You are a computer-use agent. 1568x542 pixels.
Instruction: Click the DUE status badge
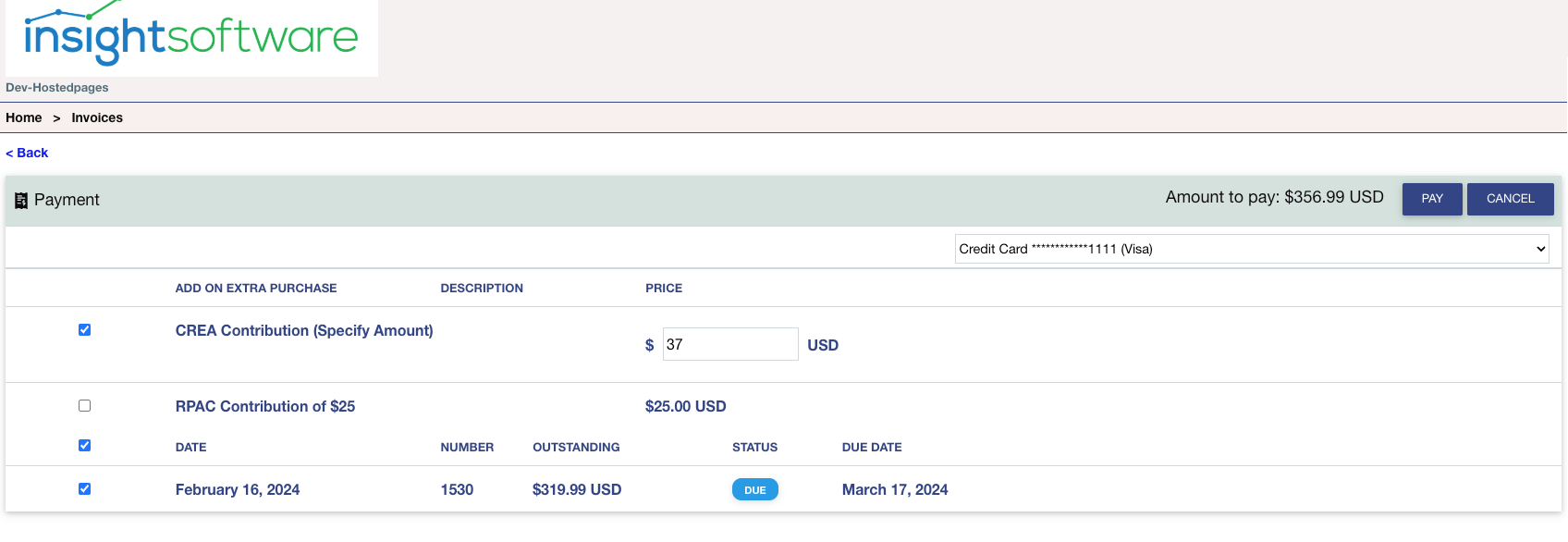755,490
